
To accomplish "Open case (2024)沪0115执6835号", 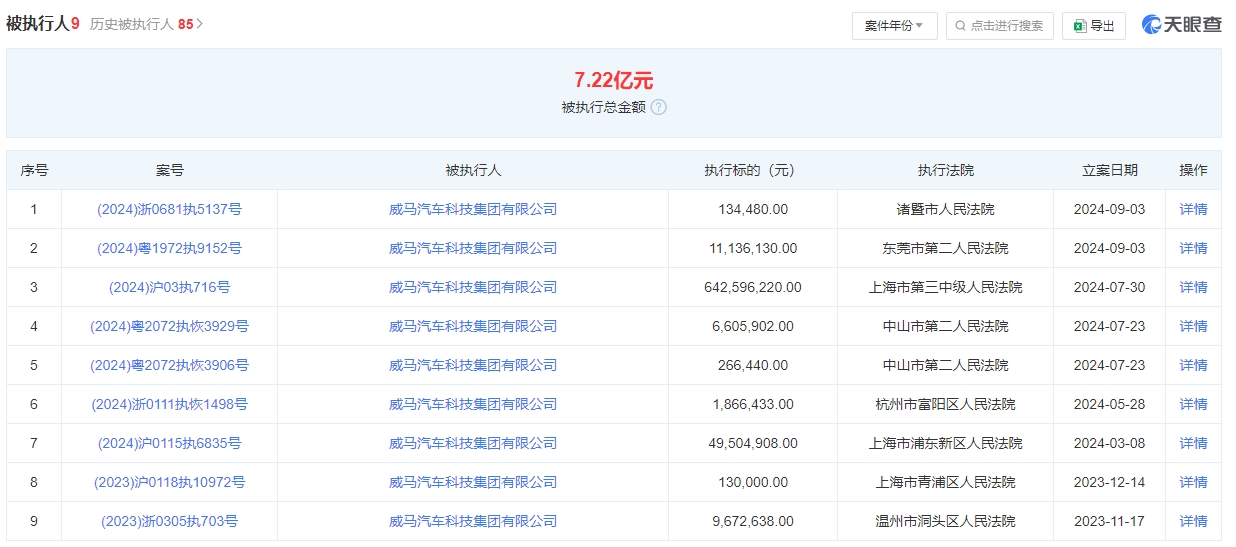I will tap(169, 443).
